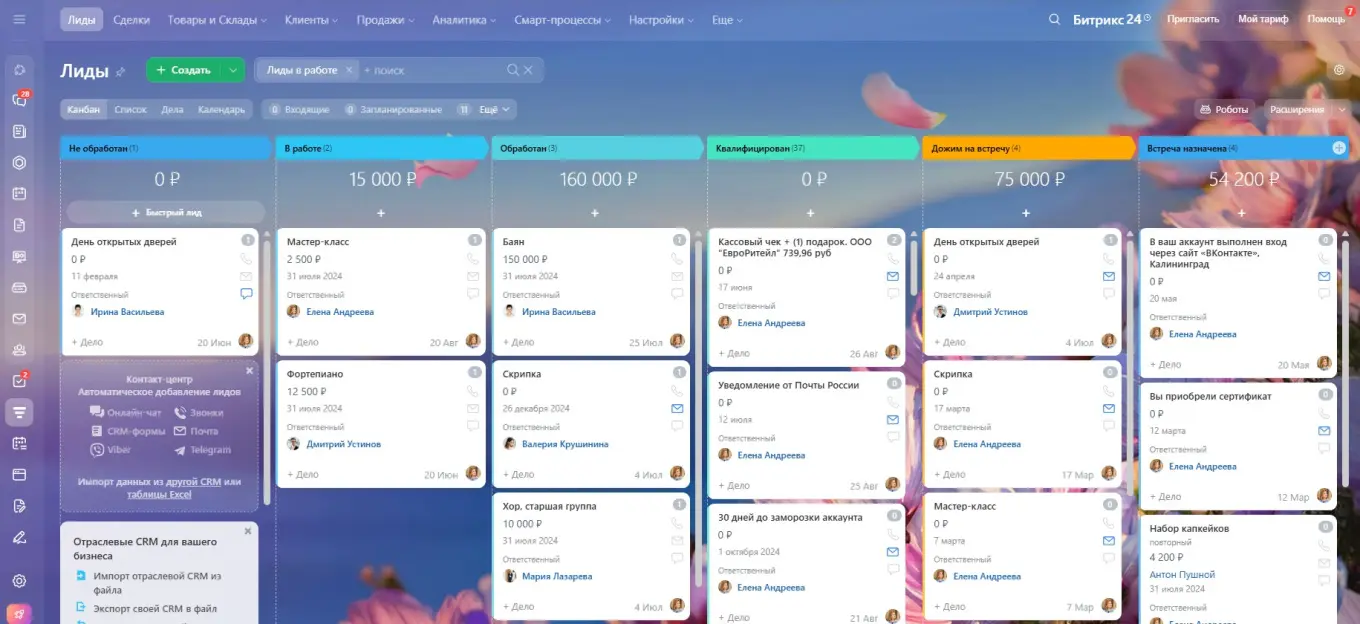This screenshot has height=624, width=1360.
Task: Click the 'Обработан' stage header
Action: point(596,148)
